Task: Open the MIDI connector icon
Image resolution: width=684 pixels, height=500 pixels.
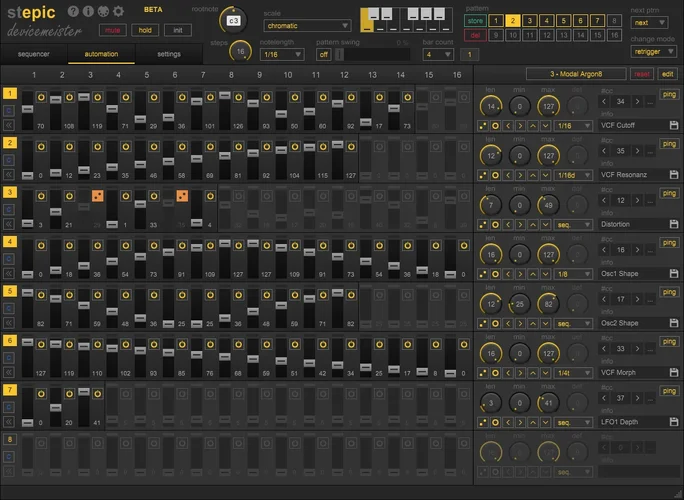Action: 103,11
